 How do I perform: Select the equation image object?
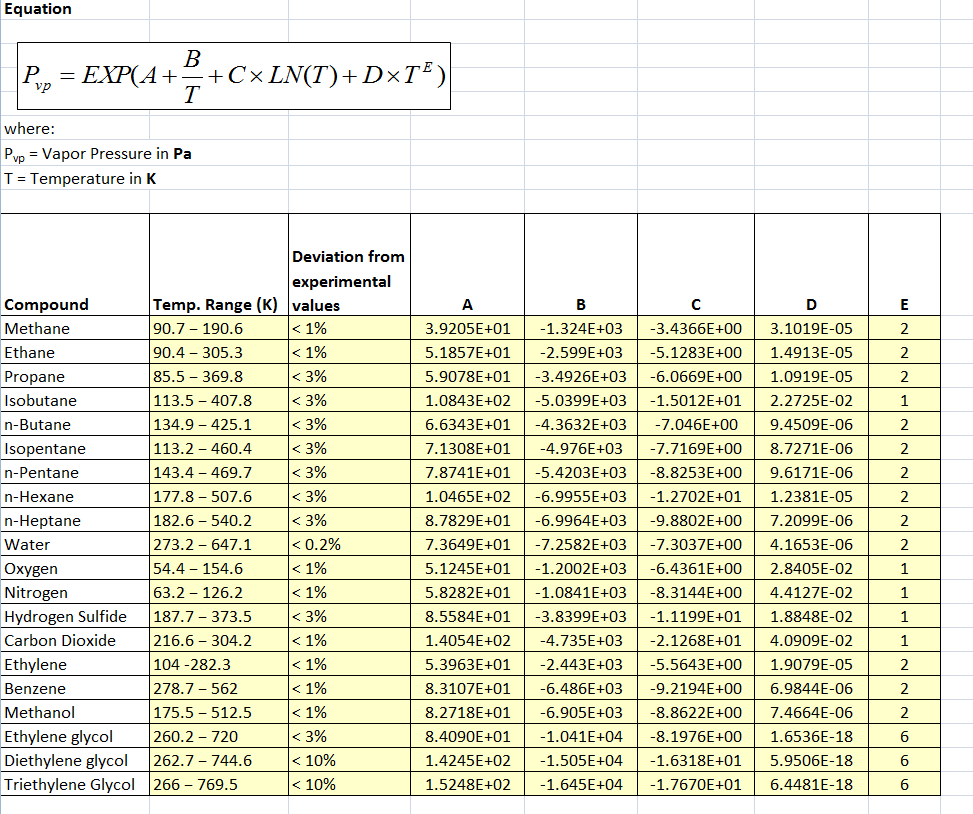click(x=232, y=75)
